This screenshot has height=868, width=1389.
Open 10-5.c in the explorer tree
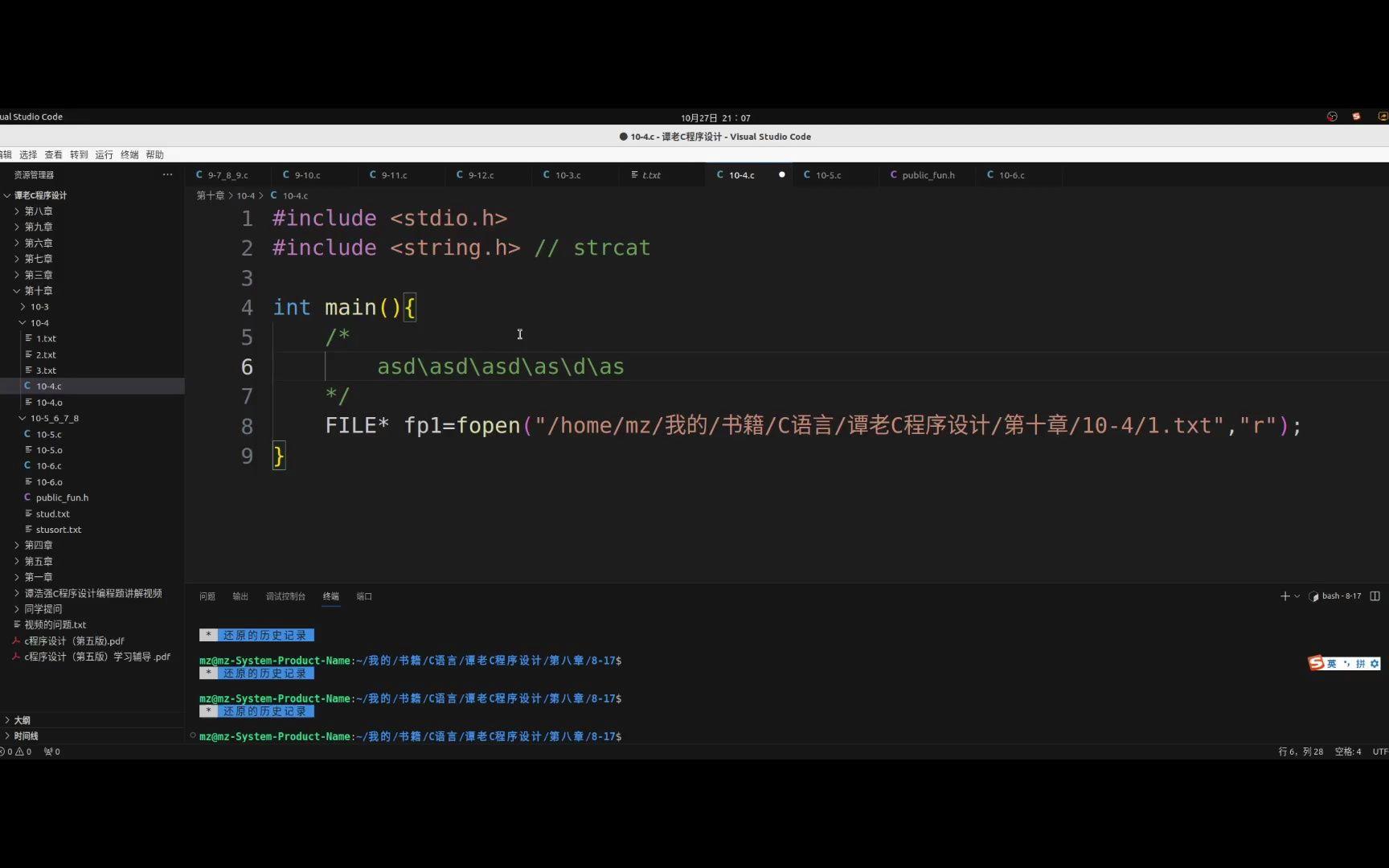pos(48,434)
